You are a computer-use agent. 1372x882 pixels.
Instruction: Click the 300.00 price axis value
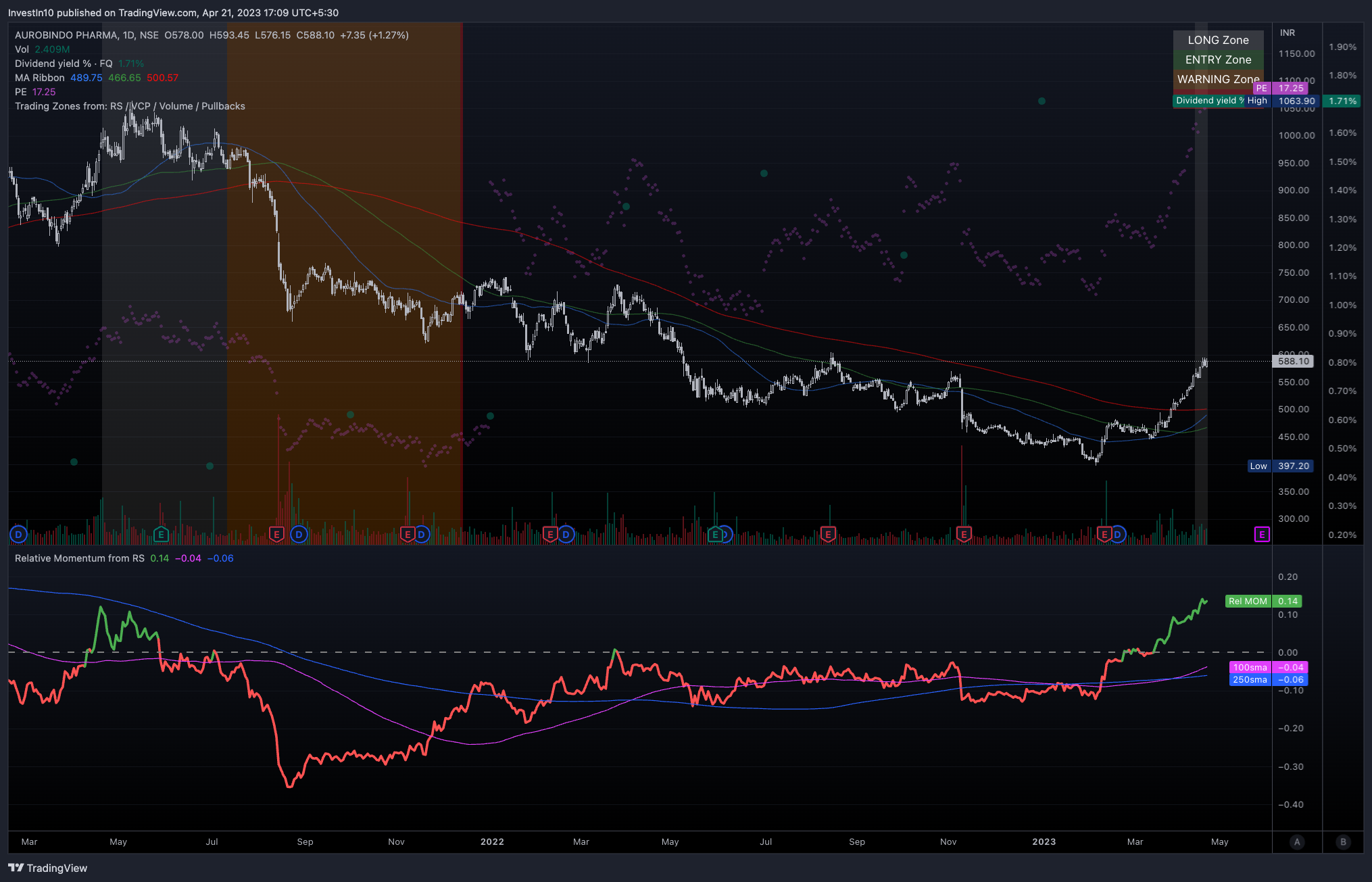[1294, 519]
